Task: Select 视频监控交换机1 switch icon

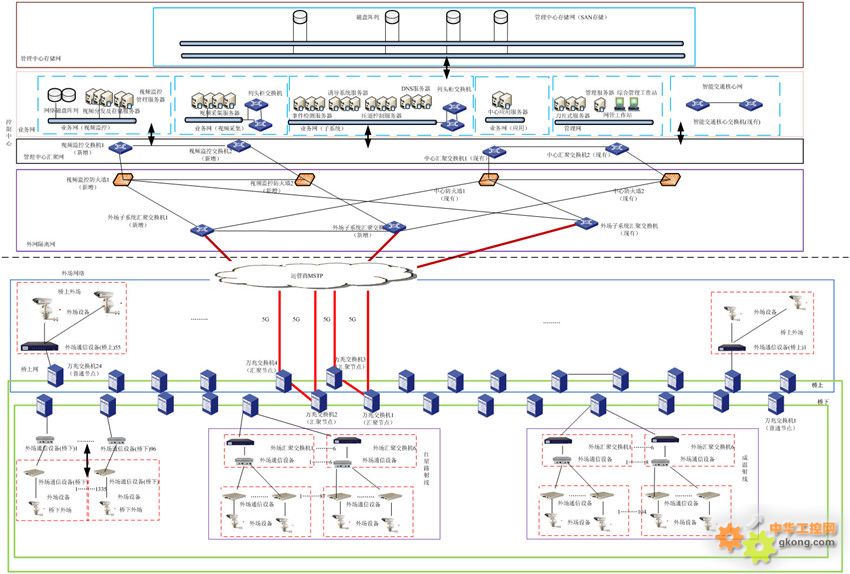Action: [x=120, y=149]
